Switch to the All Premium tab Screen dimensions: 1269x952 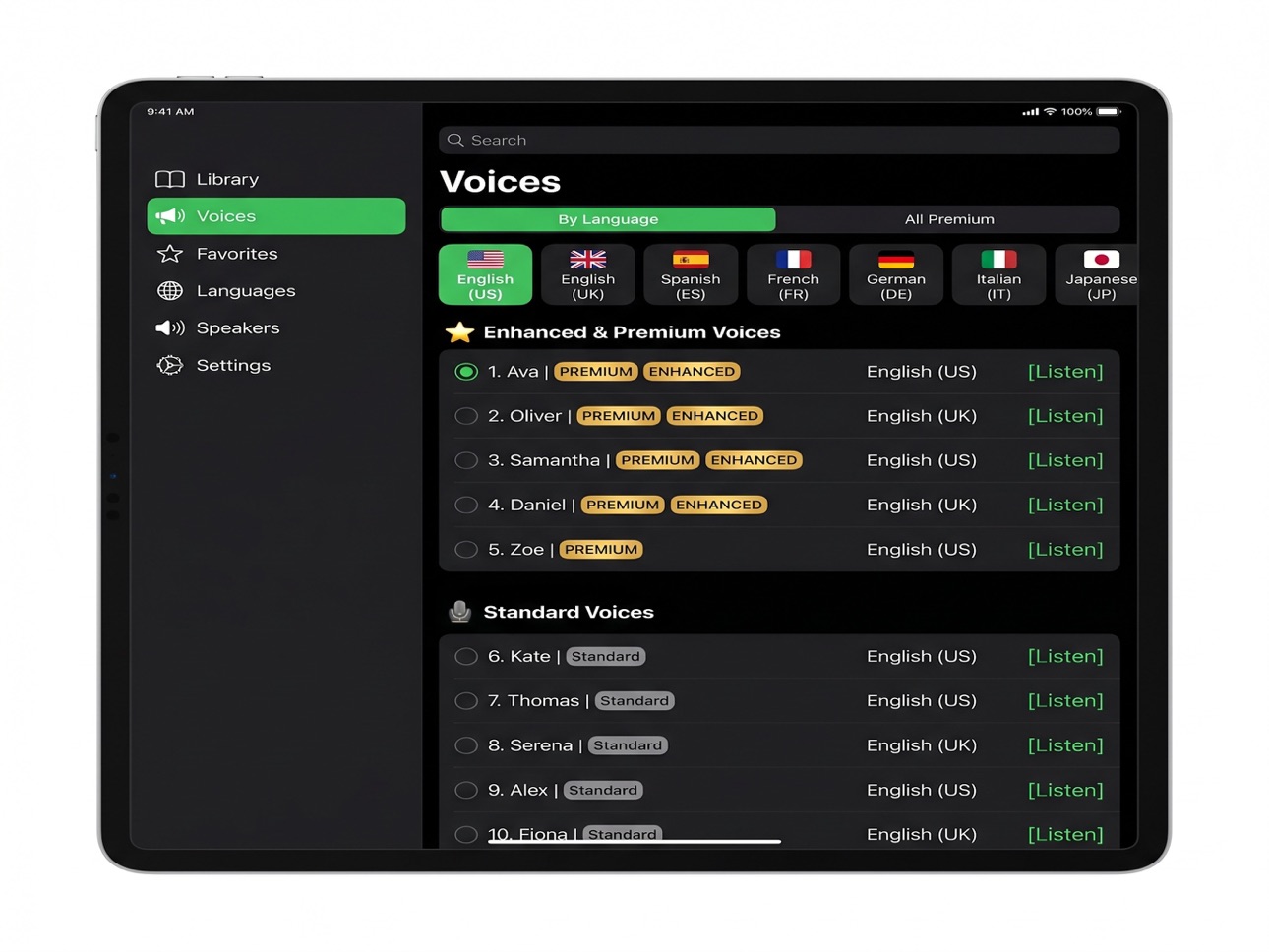(x=948, y=219)
